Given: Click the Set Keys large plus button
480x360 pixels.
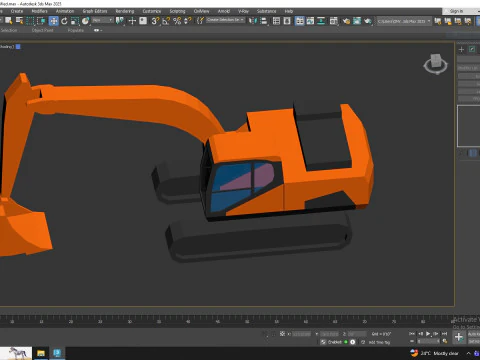Looking at the screenshot, I should (459, 337).
